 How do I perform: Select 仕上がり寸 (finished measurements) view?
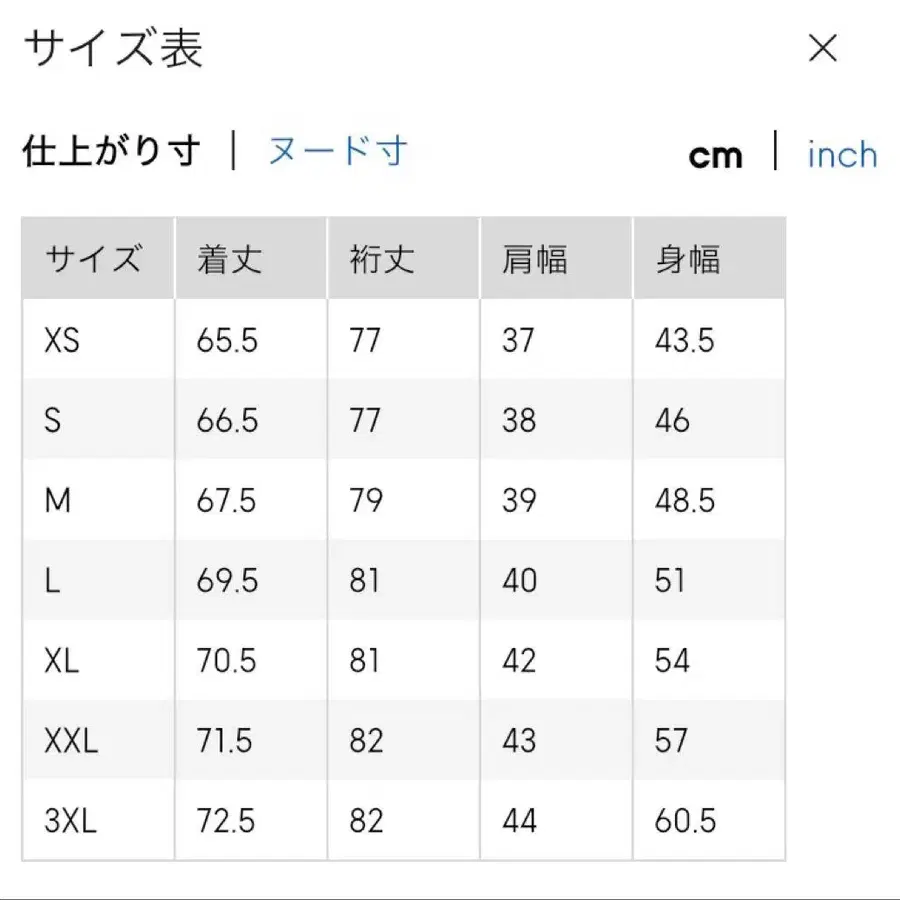(x=111, y=150)
